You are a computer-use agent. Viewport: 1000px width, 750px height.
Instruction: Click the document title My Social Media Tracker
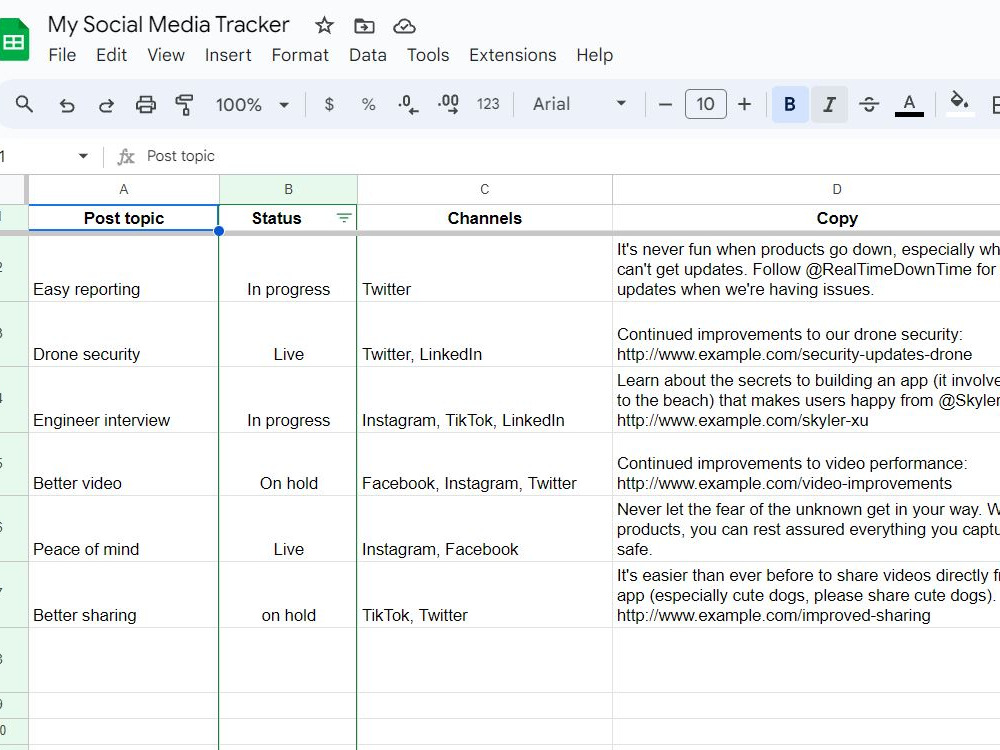168,24
